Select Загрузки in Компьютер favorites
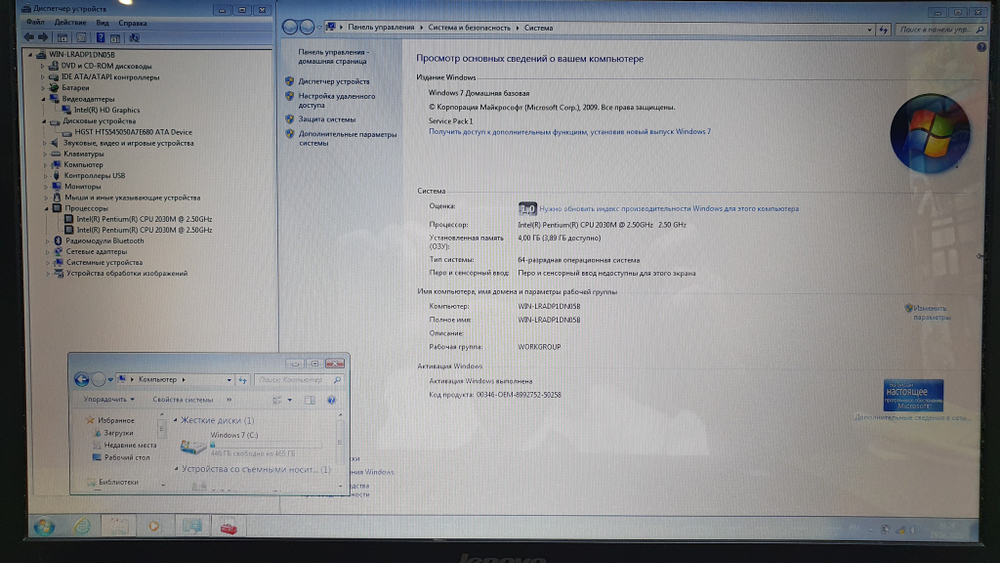The image size is (1000, 563). point(119,433)
